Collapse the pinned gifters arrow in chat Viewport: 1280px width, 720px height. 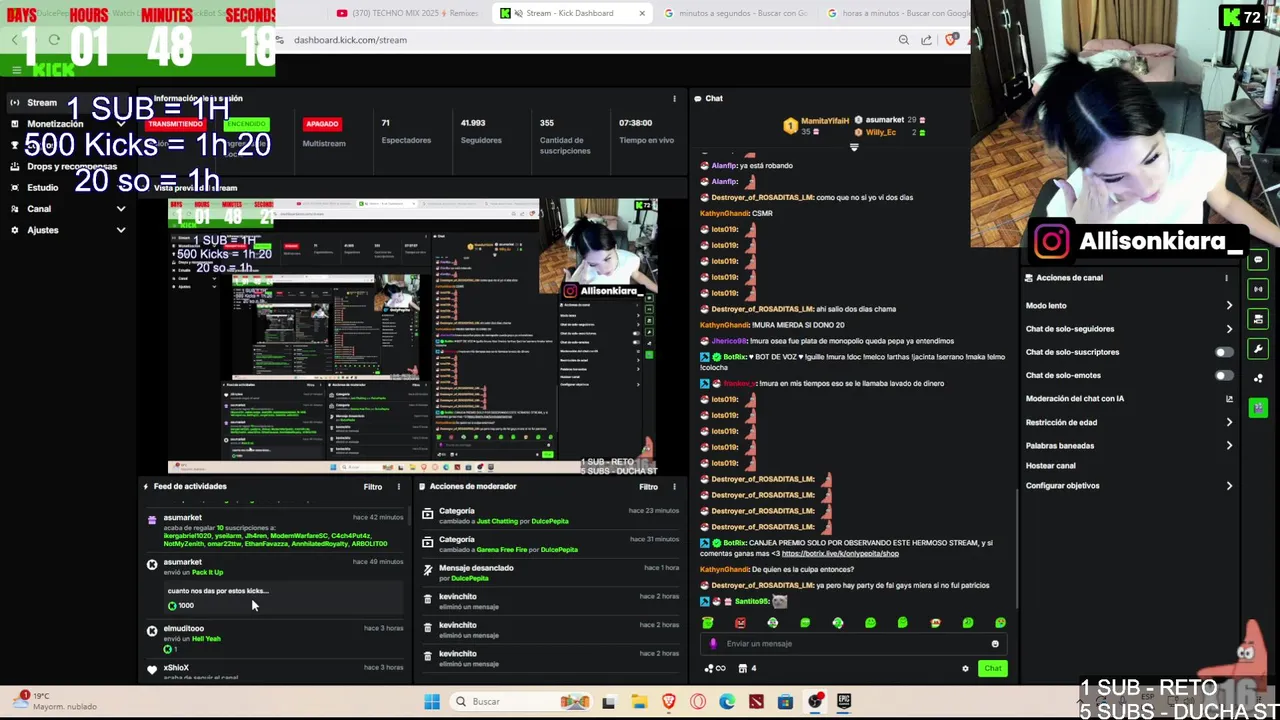[854, 147]
